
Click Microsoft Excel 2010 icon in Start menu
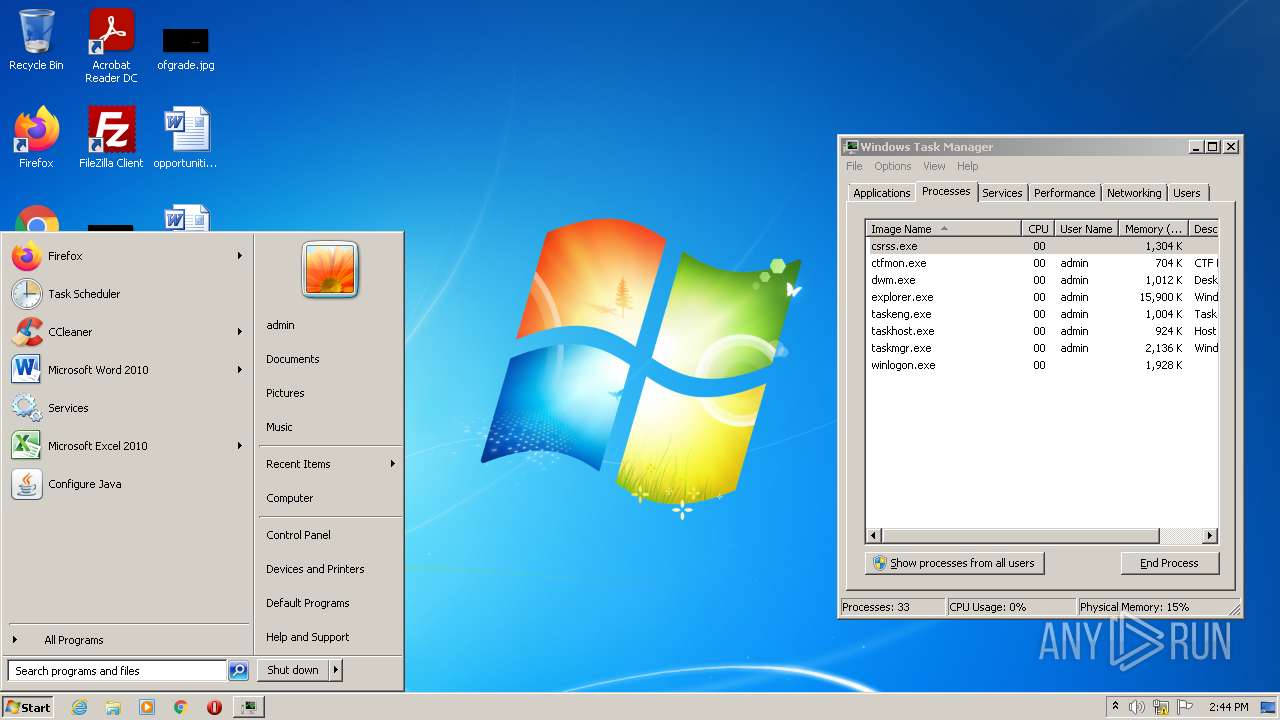[27, 446]
